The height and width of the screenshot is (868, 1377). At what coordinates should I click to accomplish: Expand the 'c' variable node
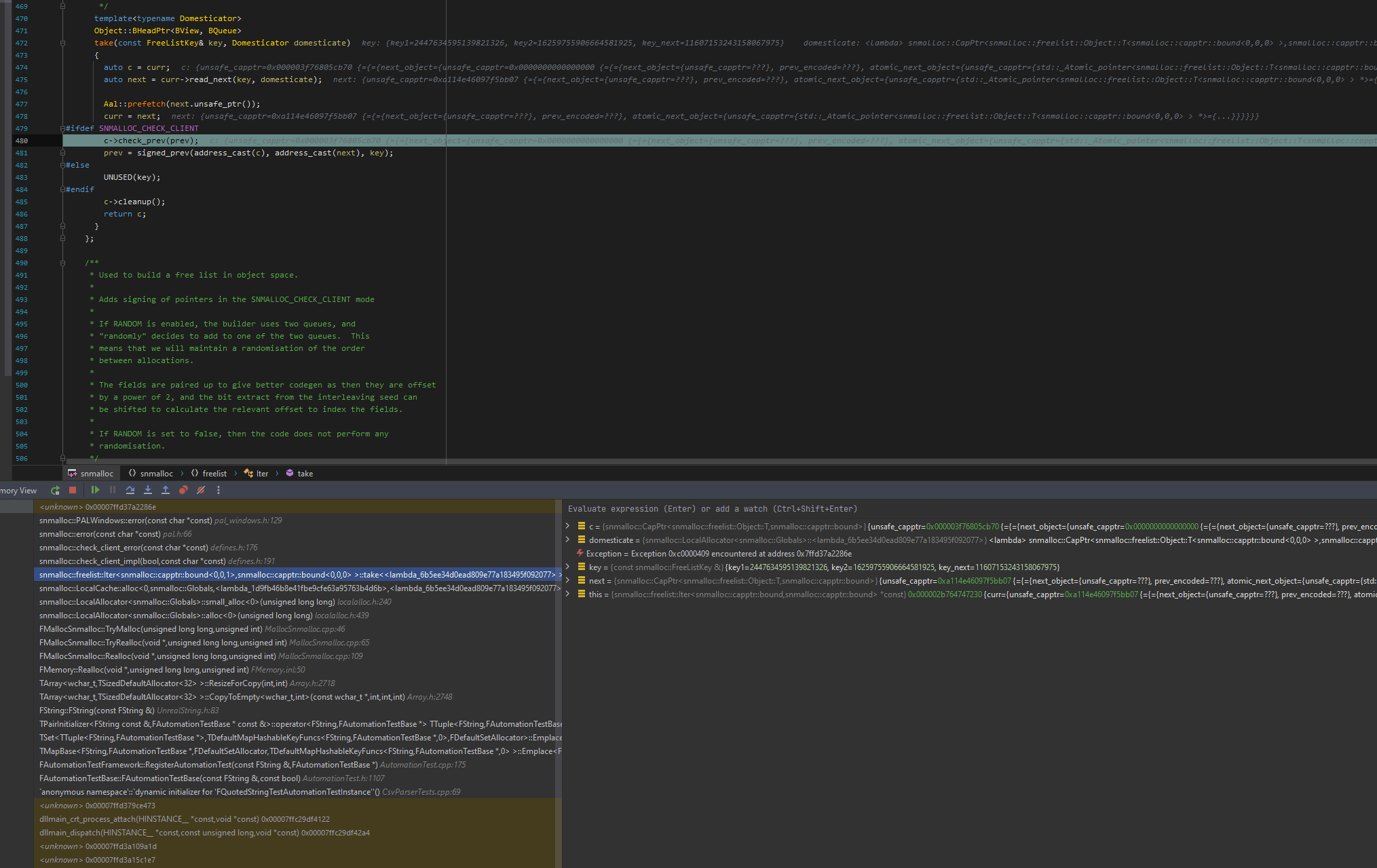tap(568, 526)
